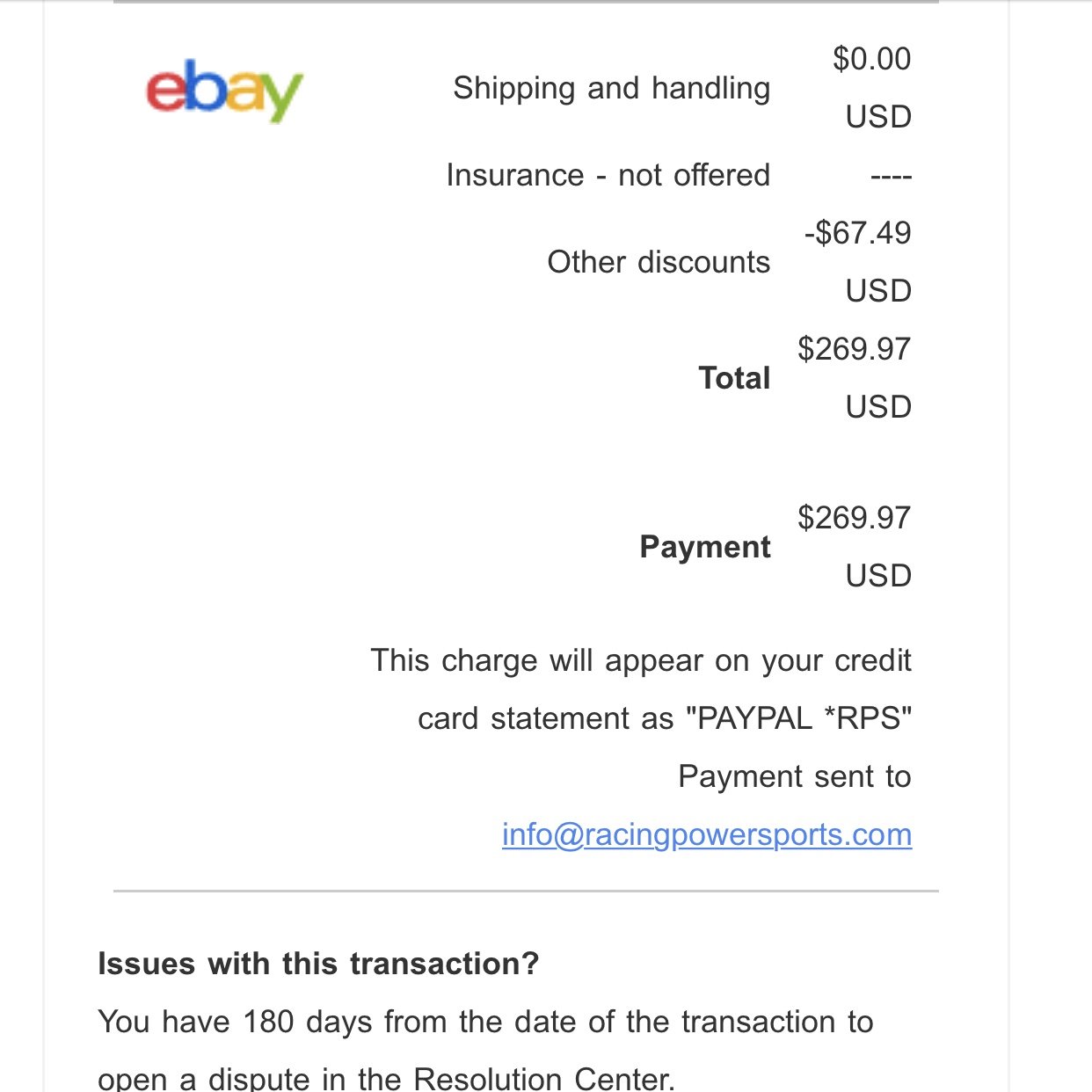Open the info@racingpowersports.com email link
The image size is (1092, 1092).
tap(707, 834)
